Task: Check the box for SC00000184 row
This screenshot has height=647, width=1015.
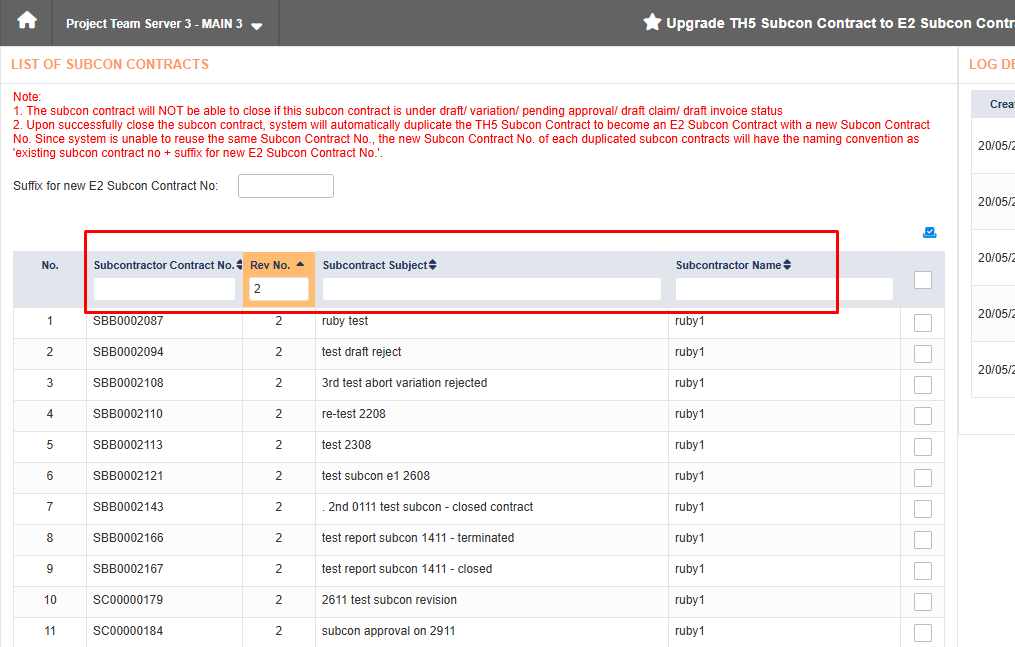Action: [x=923, y=633]
